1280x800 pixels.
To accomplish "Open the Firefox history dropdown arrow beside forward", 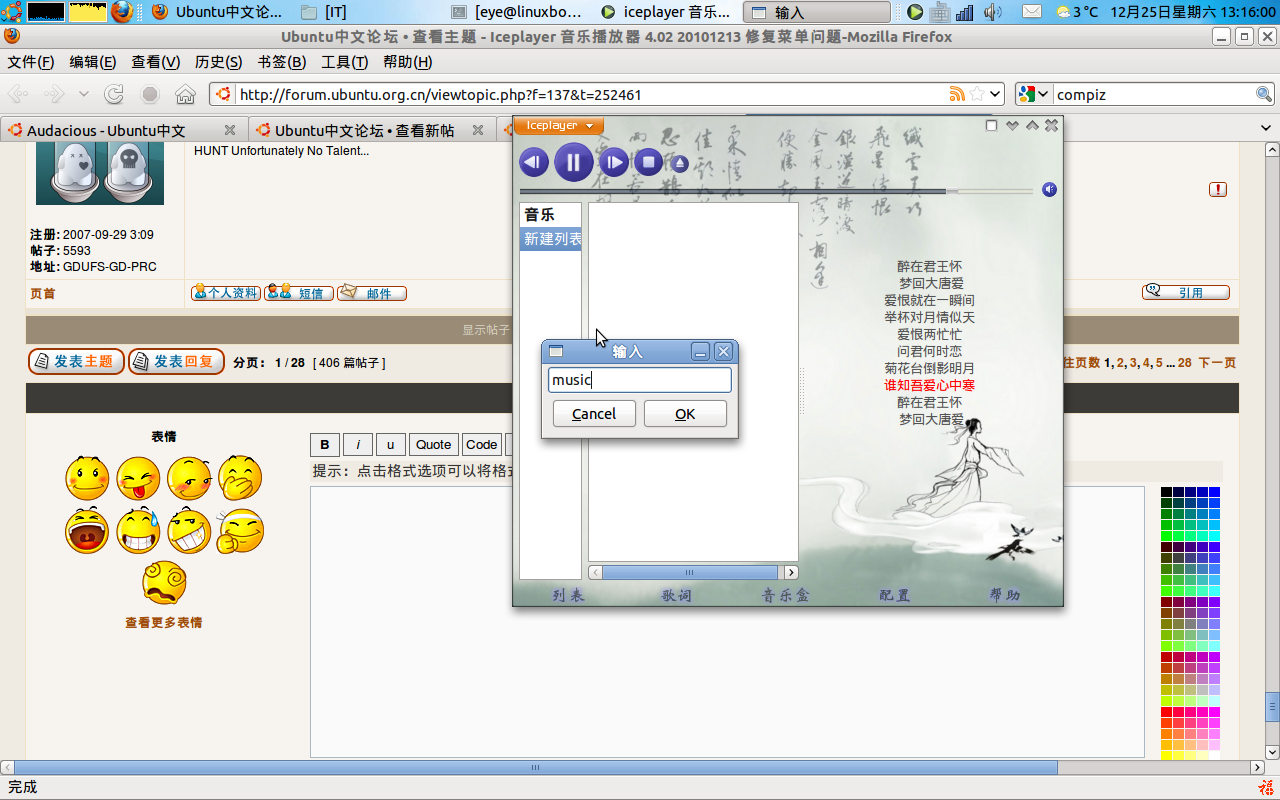I will pyautogui.click(x=84, y=95).
